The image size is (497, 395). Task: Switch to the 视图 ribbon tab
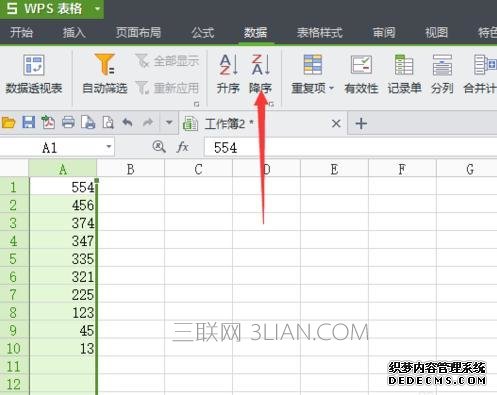pos(436,33)
